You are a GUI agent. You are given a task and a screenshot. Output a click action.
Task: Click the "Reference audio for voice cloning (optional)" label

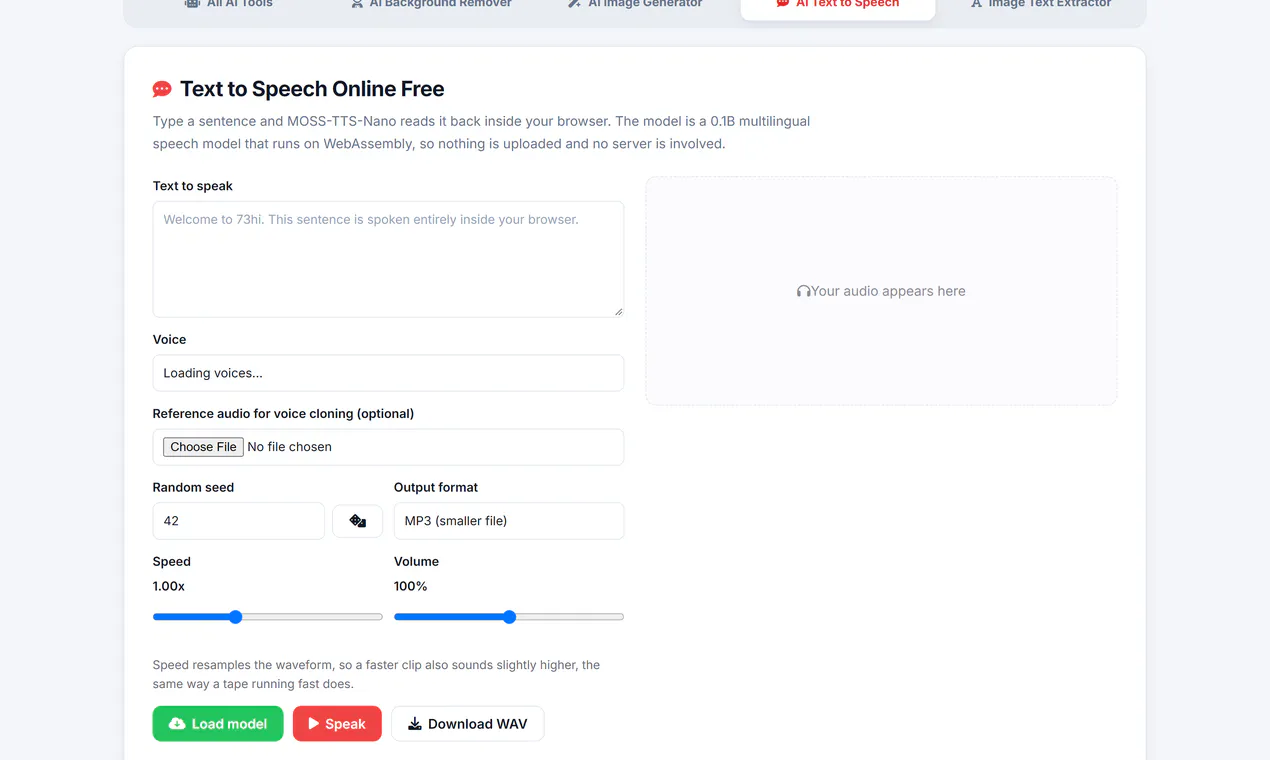click(x=283, y=414)
